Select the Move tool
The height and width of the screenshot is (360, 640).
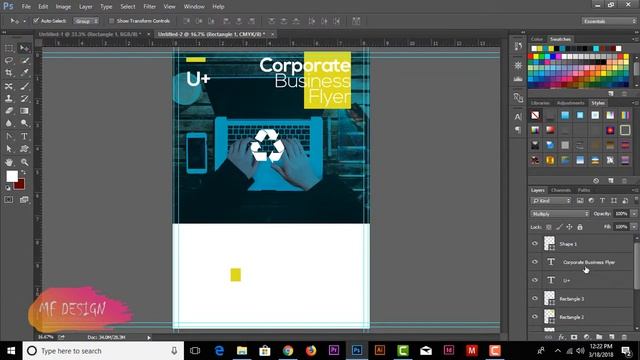pos(24,48)
